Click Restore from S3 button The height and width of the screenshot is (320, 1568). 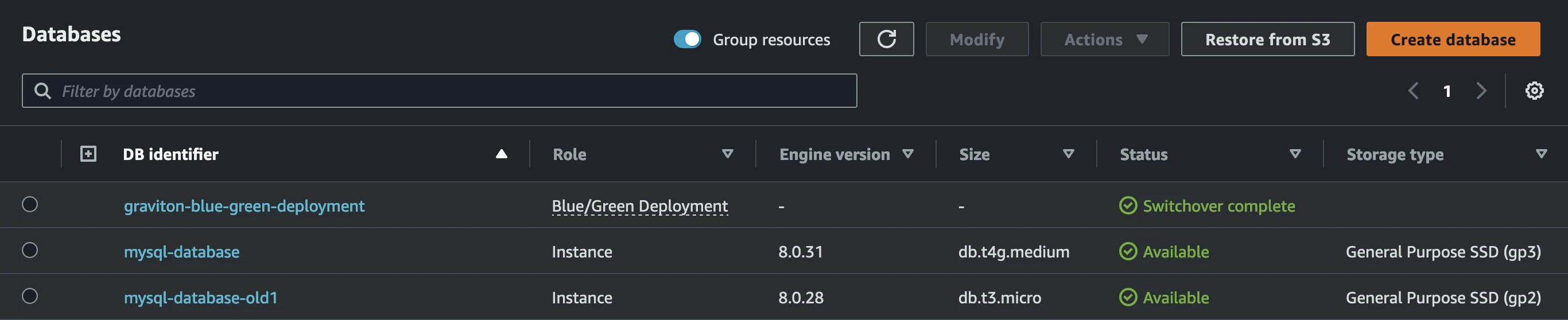pyautogui.click(x=1267, y=39)
